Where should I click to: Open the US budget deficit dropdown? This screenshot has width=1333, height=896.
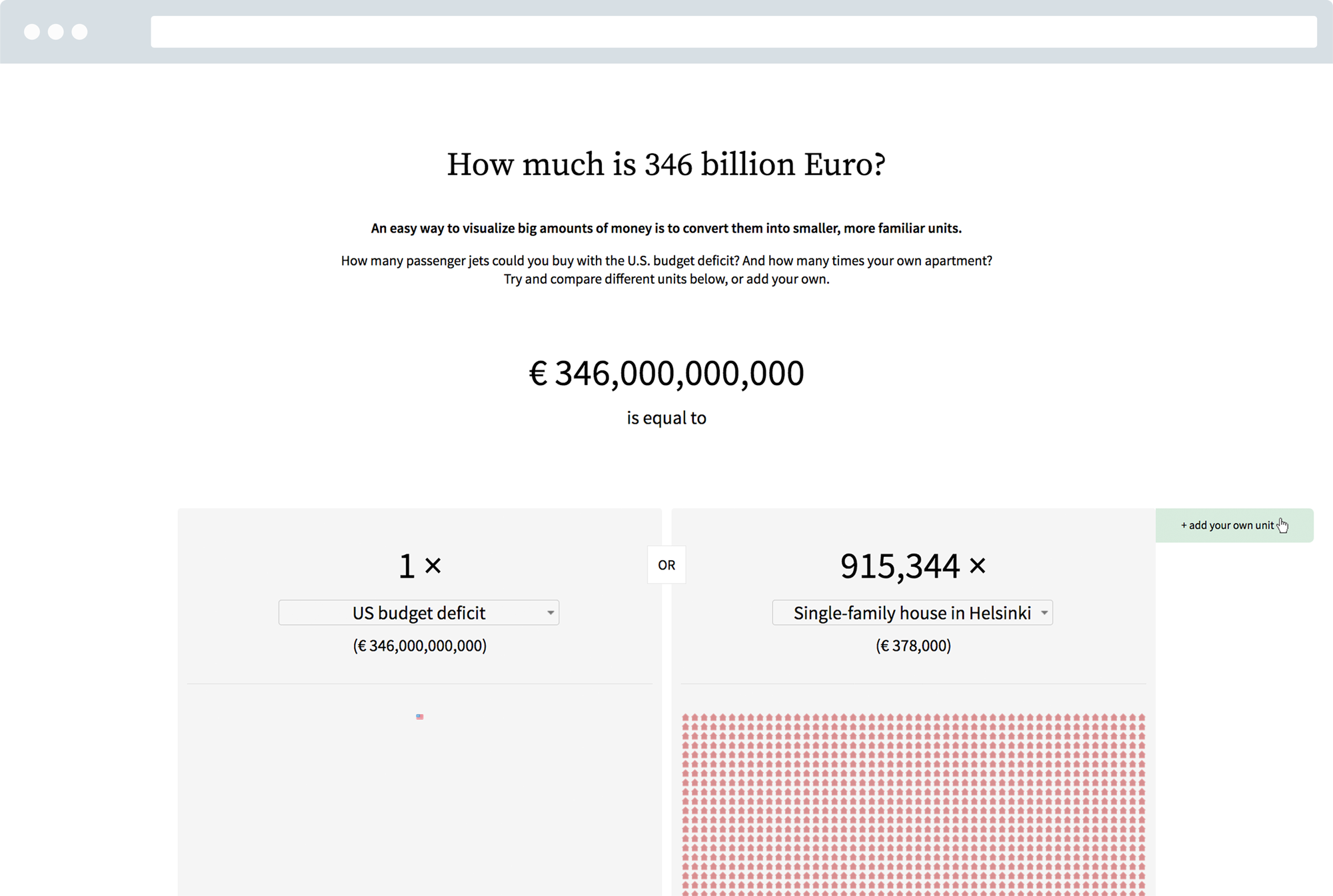[x=419, y=613]
